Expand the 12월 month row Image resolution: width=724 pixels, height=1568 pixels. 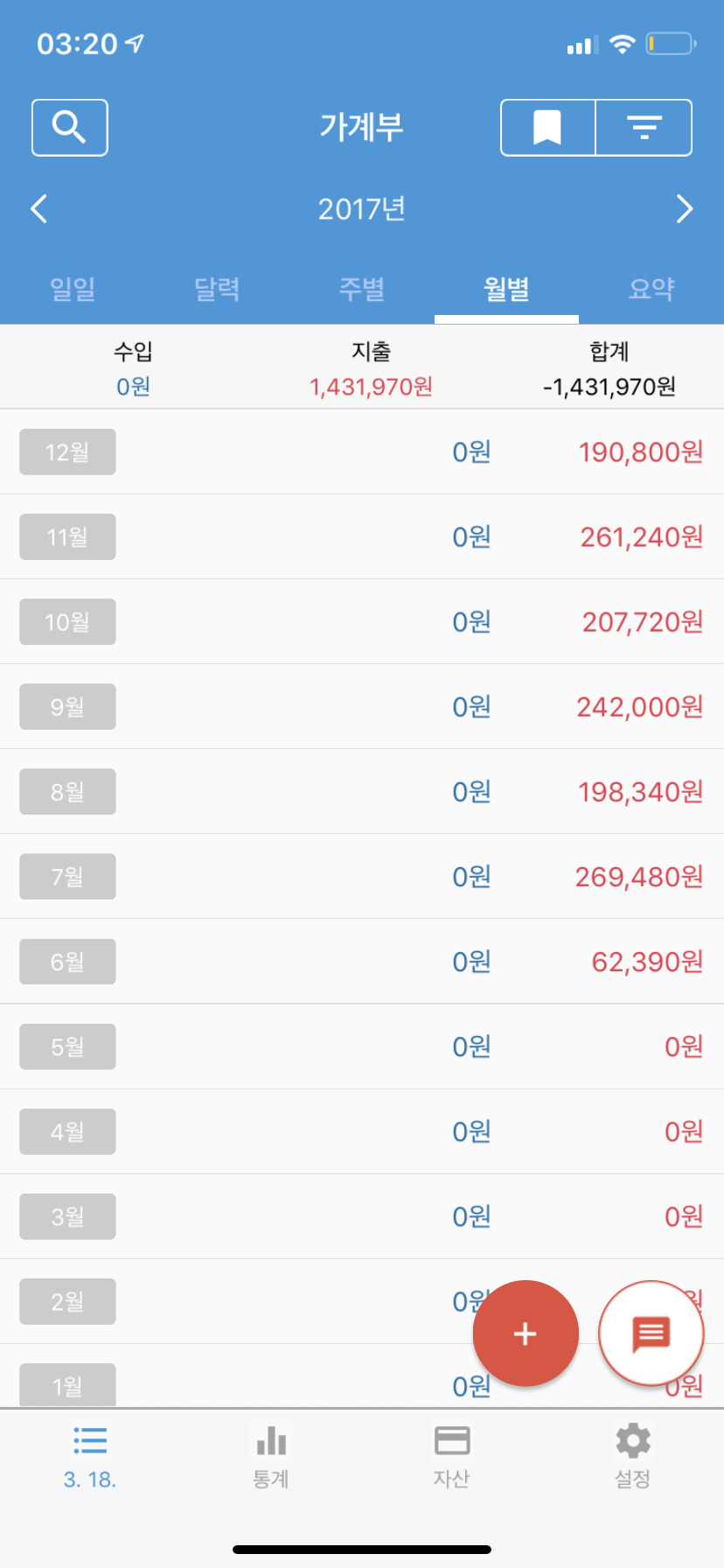(x=67, y=452)
